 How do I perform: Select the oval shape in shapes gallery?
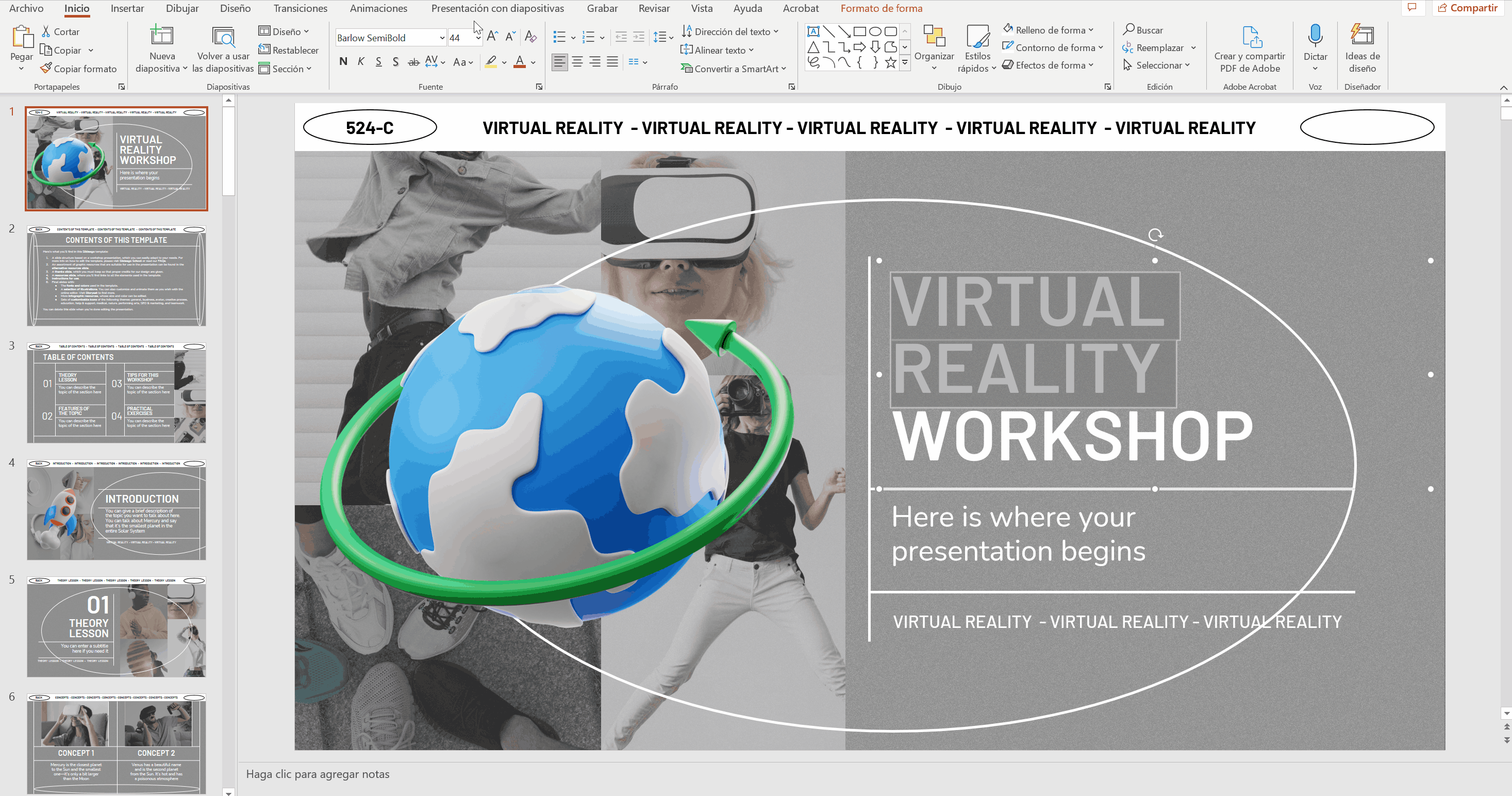coord(875,31)
